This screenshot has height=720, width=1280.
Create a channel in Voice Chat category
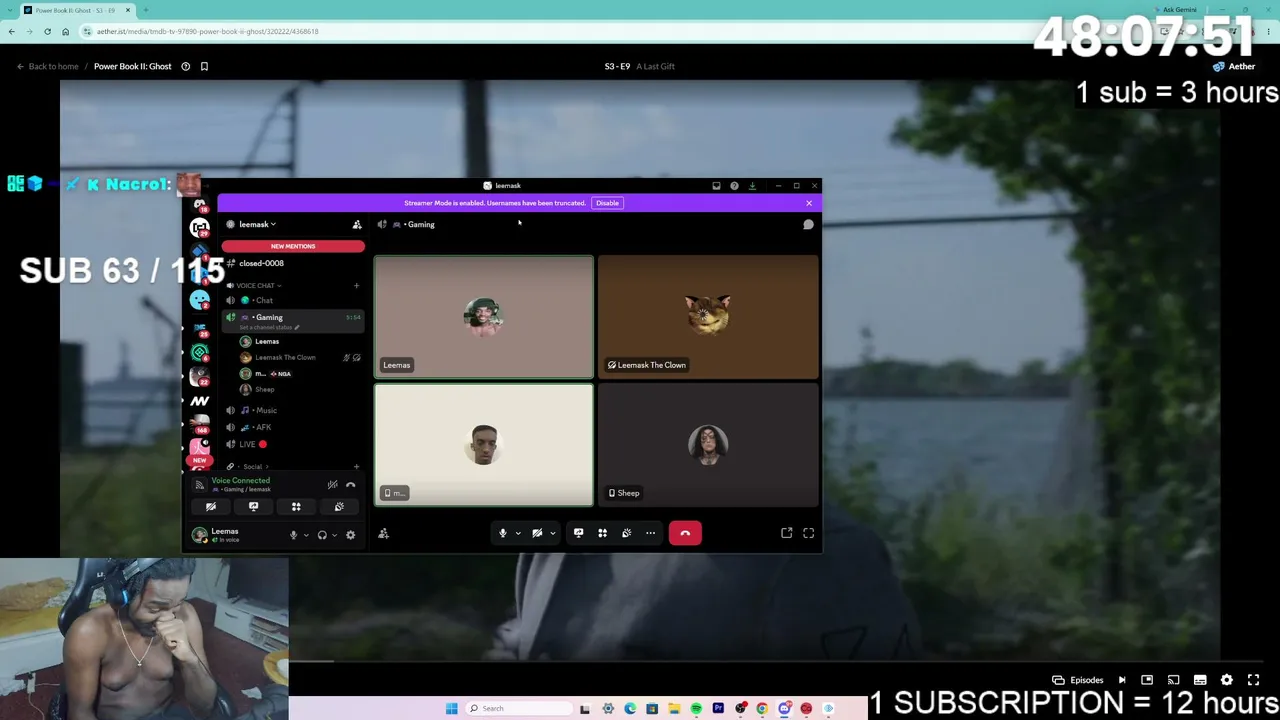point(356,286)
